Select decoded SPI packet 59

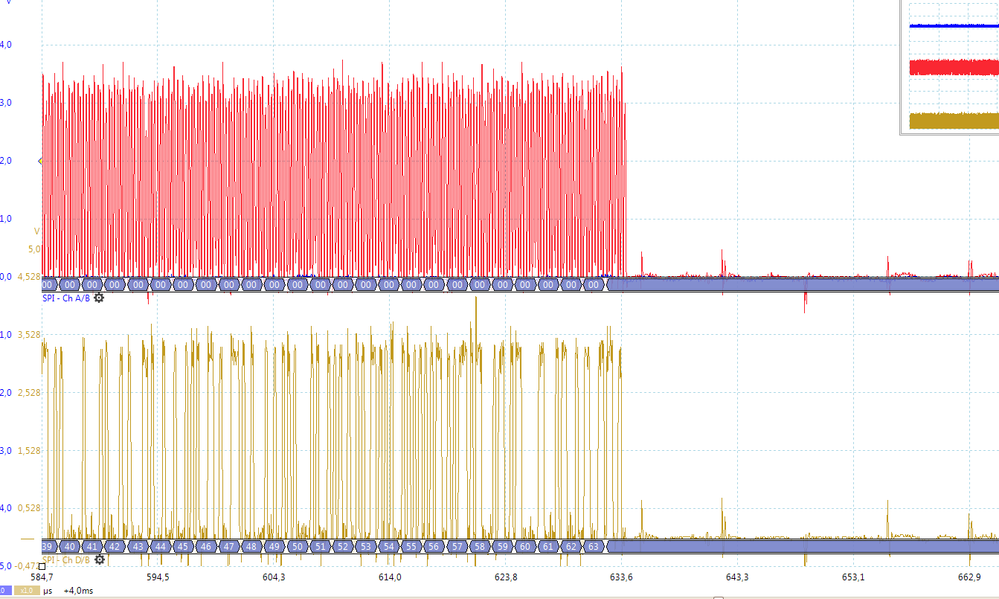503,546
